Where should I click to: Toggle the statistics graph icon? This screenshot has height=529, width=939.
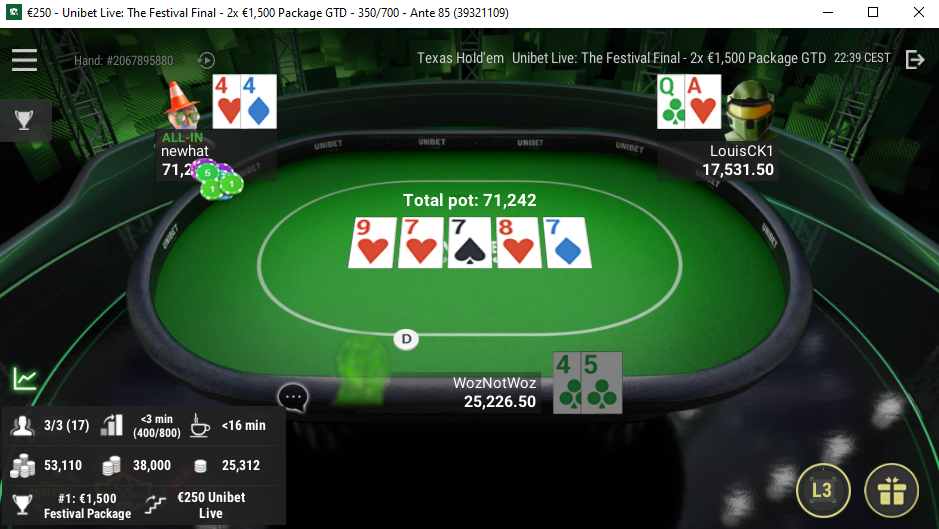pyautogui.click(x=25, y=378)
